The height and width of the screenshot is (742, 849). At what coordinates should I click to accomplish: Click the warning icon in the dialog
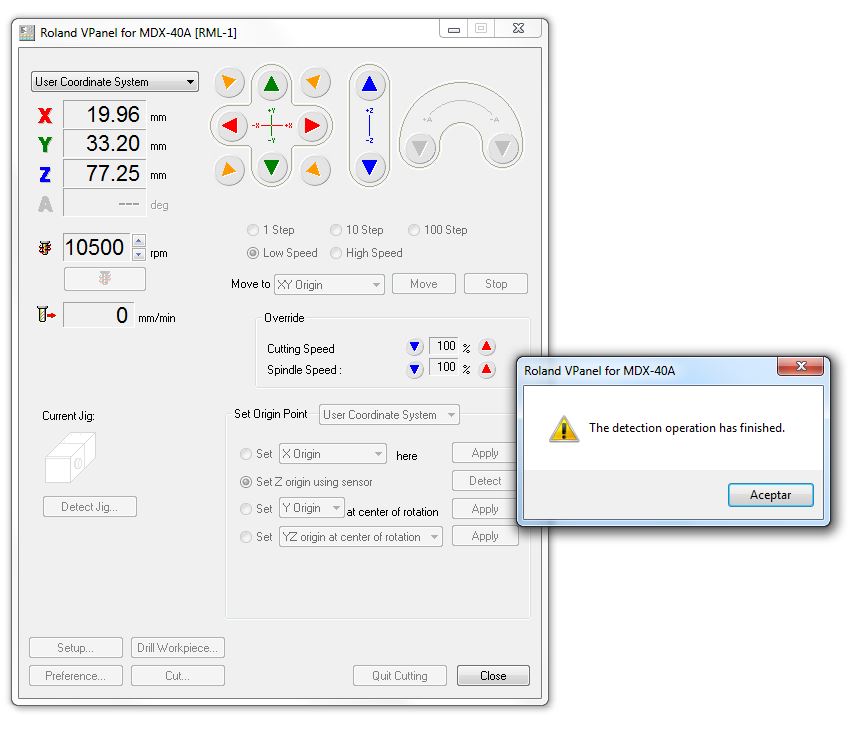[x=564, y=429]
